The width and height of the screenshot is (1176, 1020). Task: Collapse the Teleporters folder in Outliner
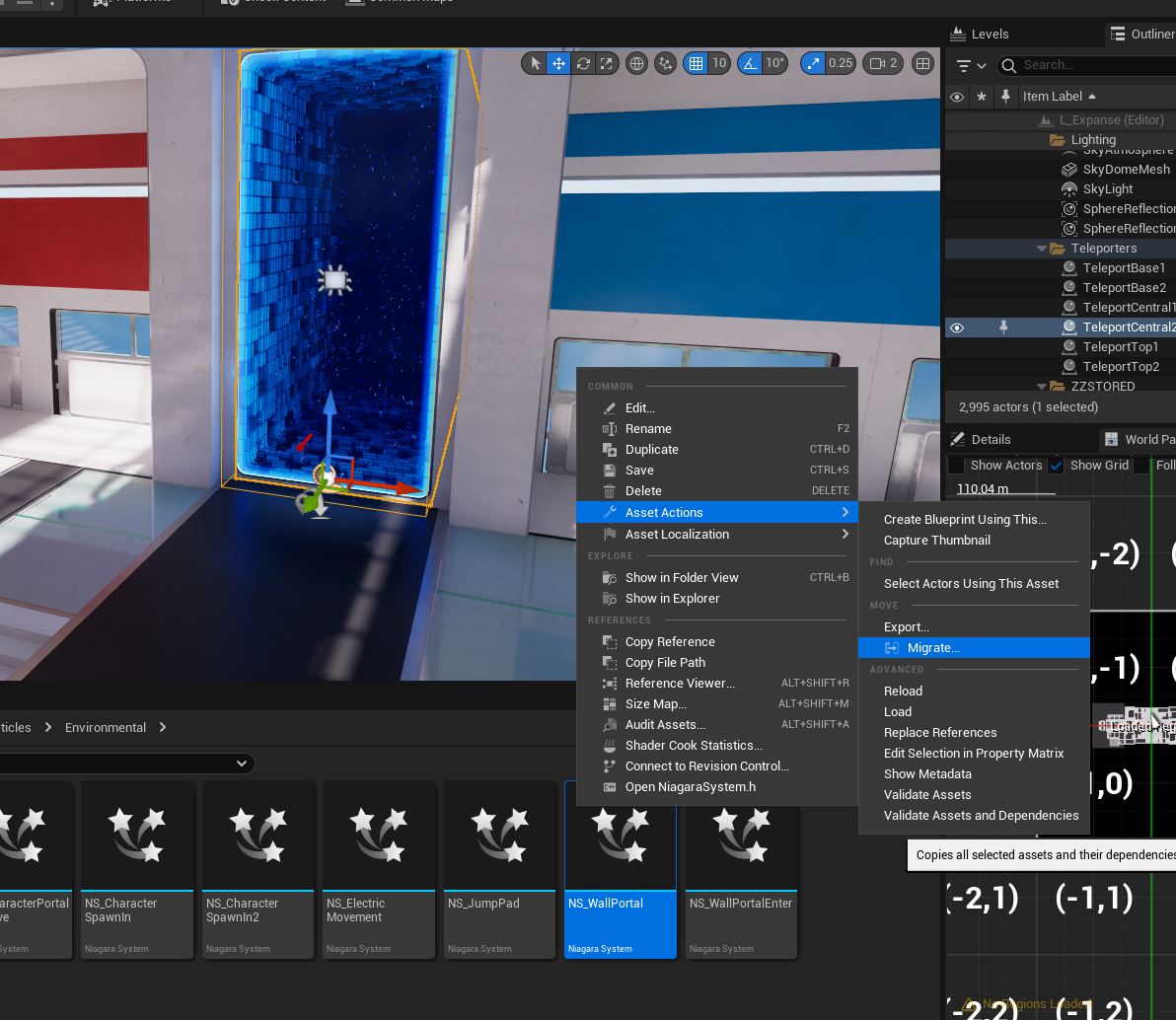pos(1042,249)
